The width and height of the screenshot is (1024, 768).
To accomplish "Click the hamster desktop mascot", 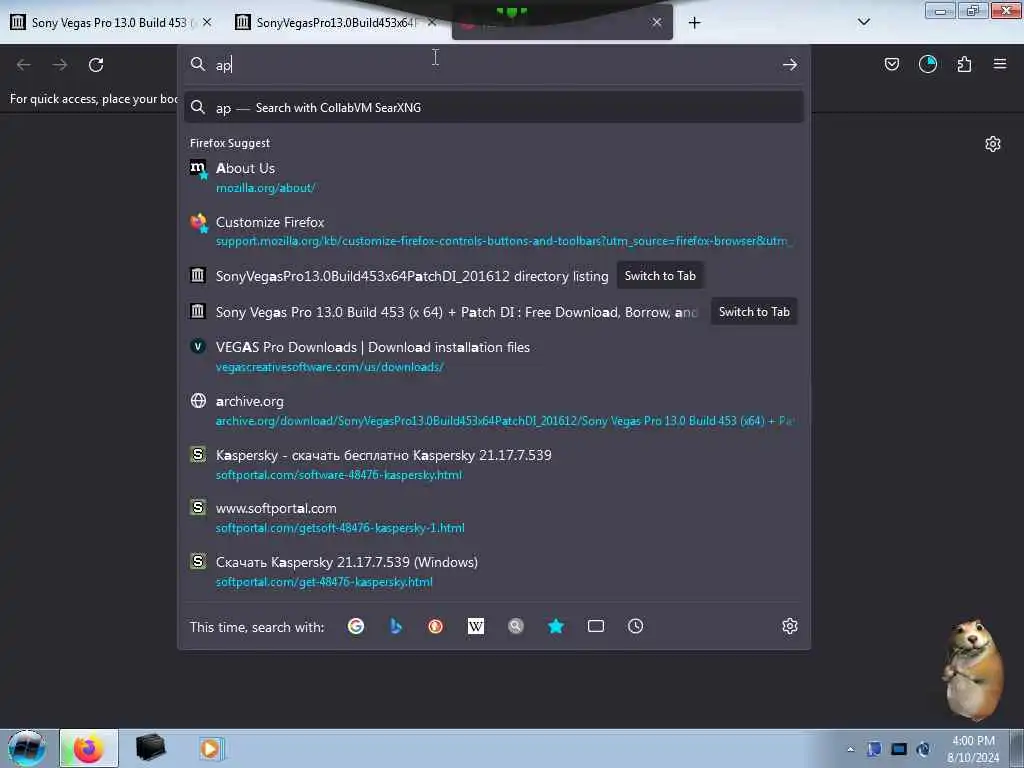I will point(972,669).
